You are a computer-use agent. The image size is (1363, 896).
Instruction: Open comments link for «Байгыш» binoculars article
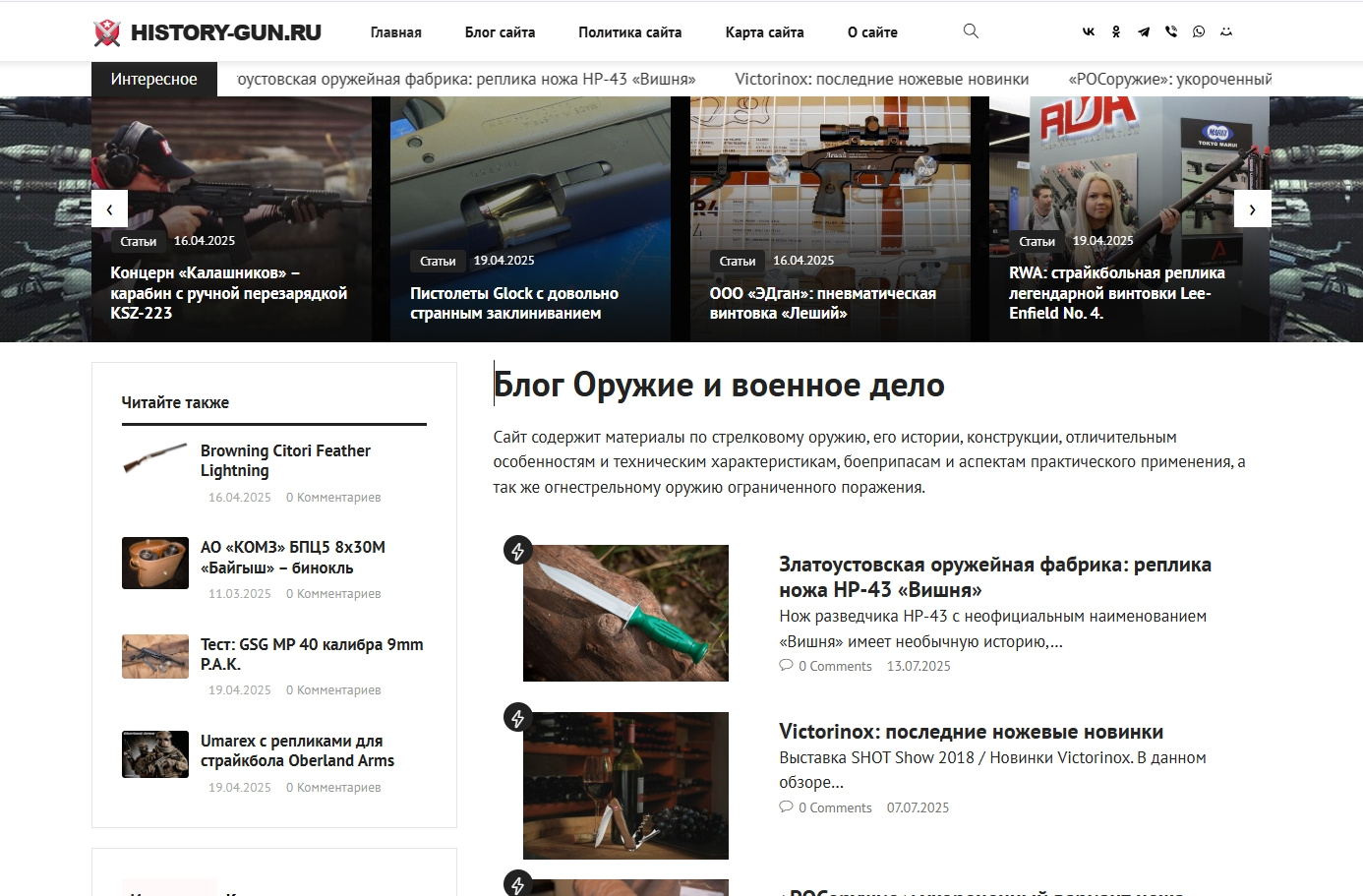333,594
